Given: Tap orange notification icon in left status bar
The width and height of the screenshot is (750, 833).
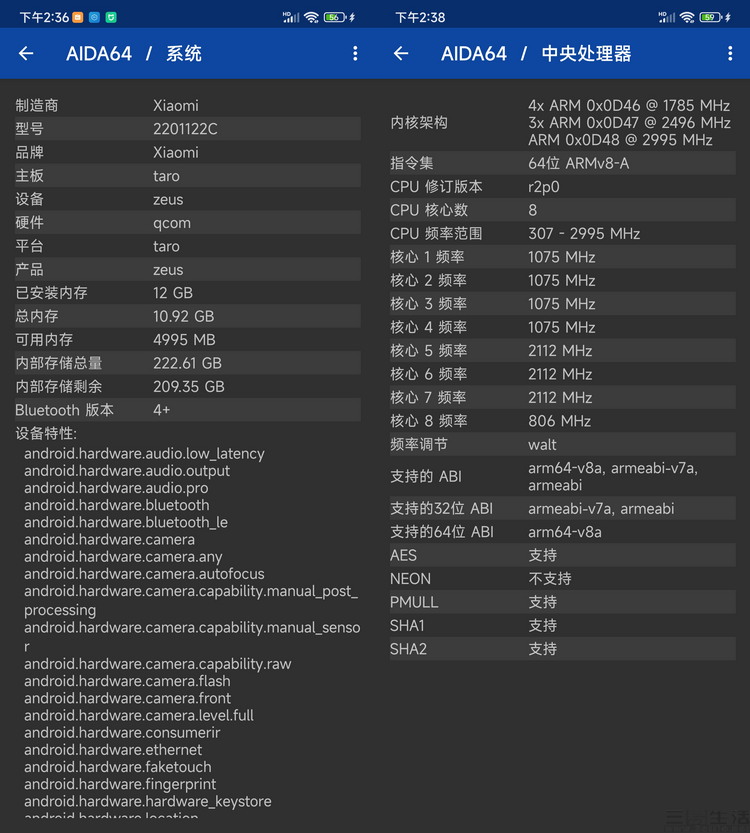Looking at the screenshot, I should click(x=78, y=18).
